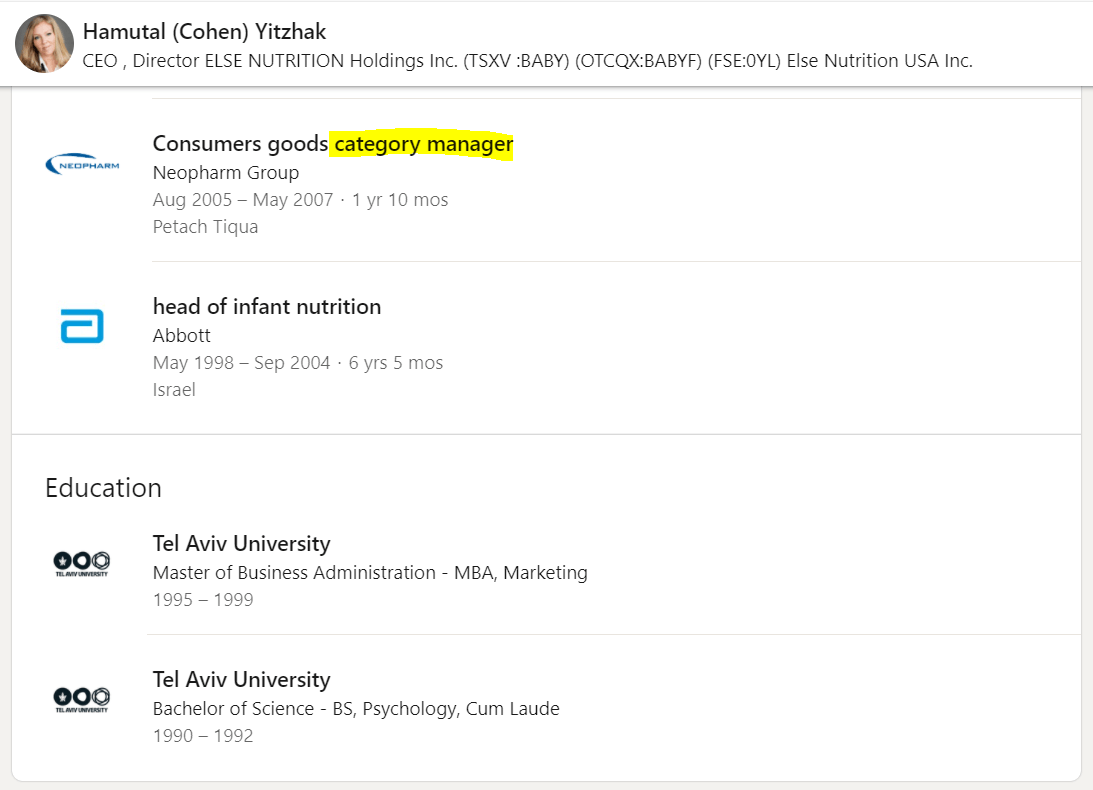
Task: Click the name Hamutal (Cohen) Yitzhak
Action: click(204, 31)
